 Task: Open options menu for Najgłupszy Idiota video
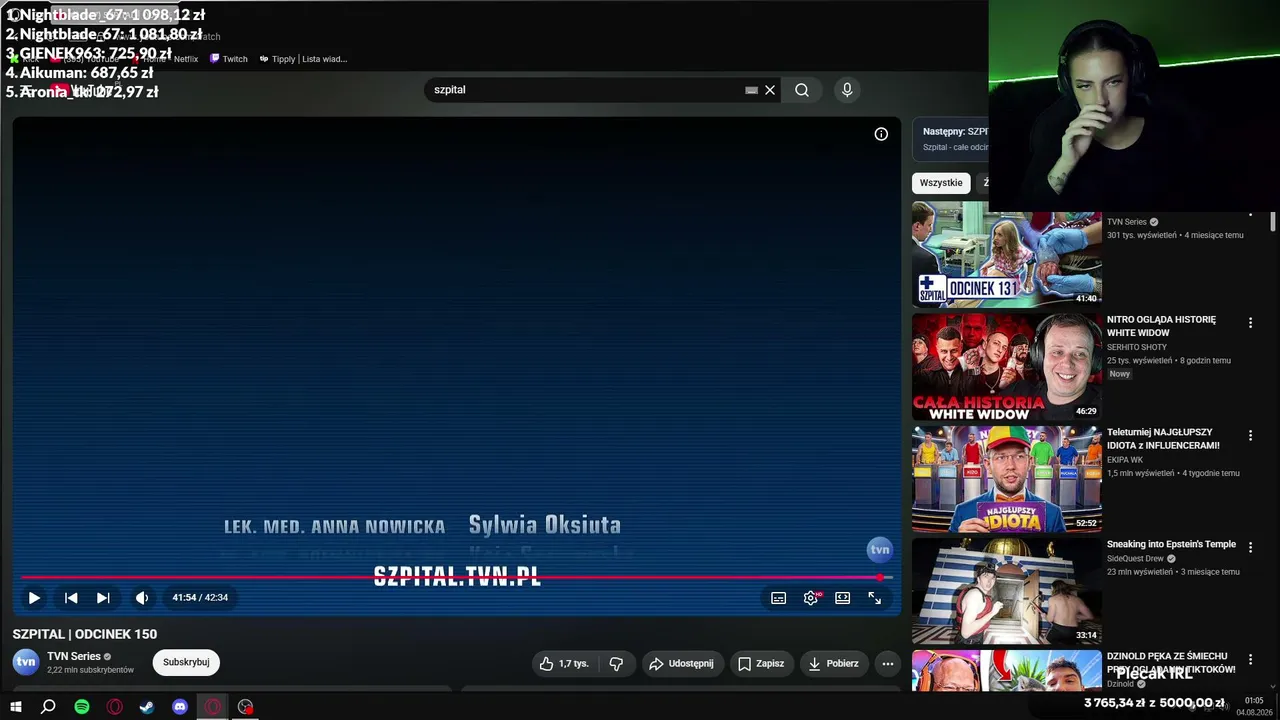pos(1250,435)
